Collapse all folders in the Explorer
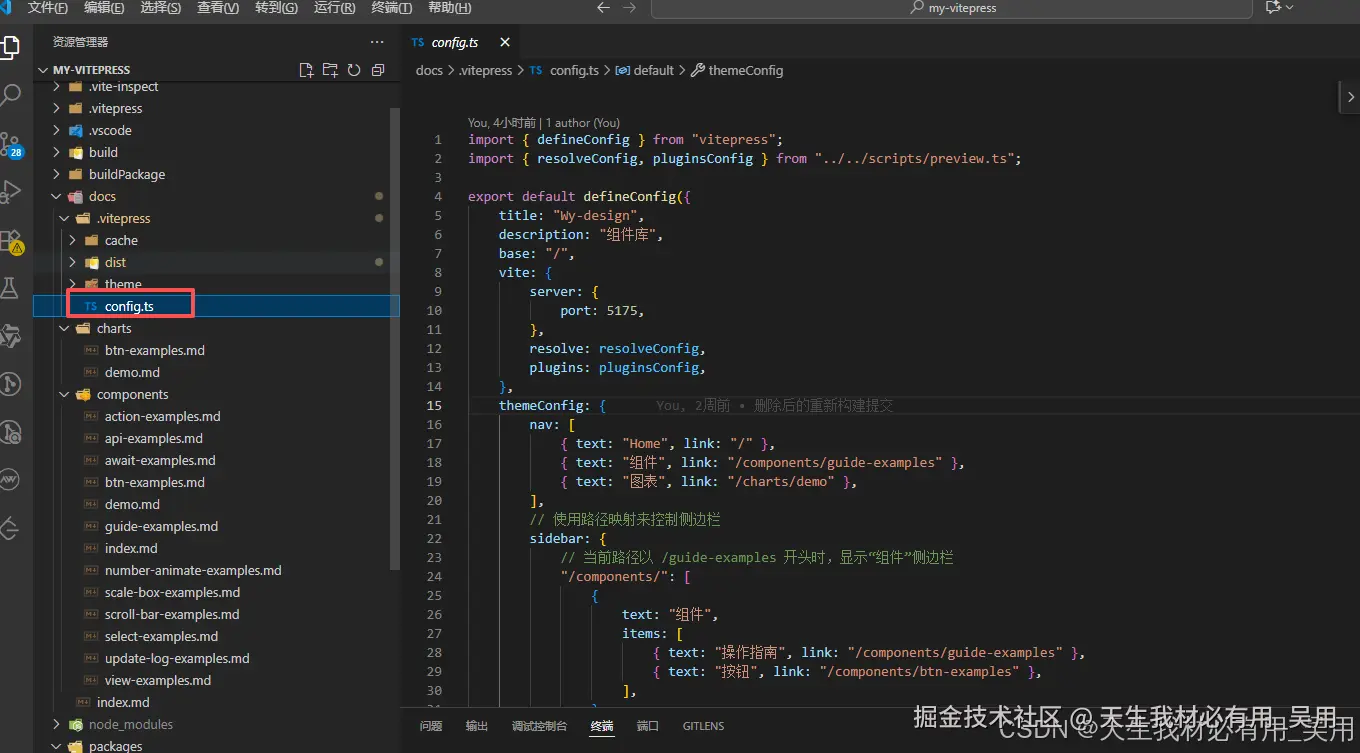 pos(378,69)
